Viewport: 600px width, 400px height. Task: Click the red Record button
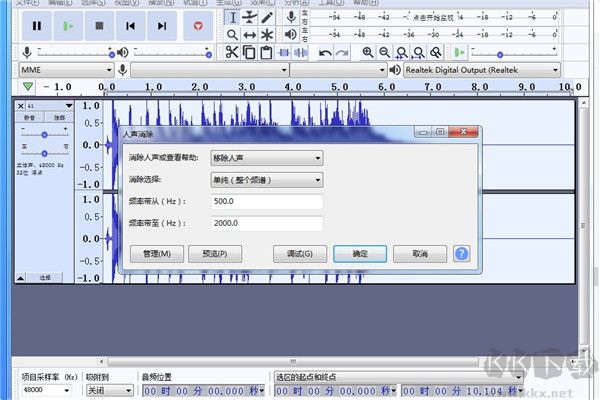198,25
